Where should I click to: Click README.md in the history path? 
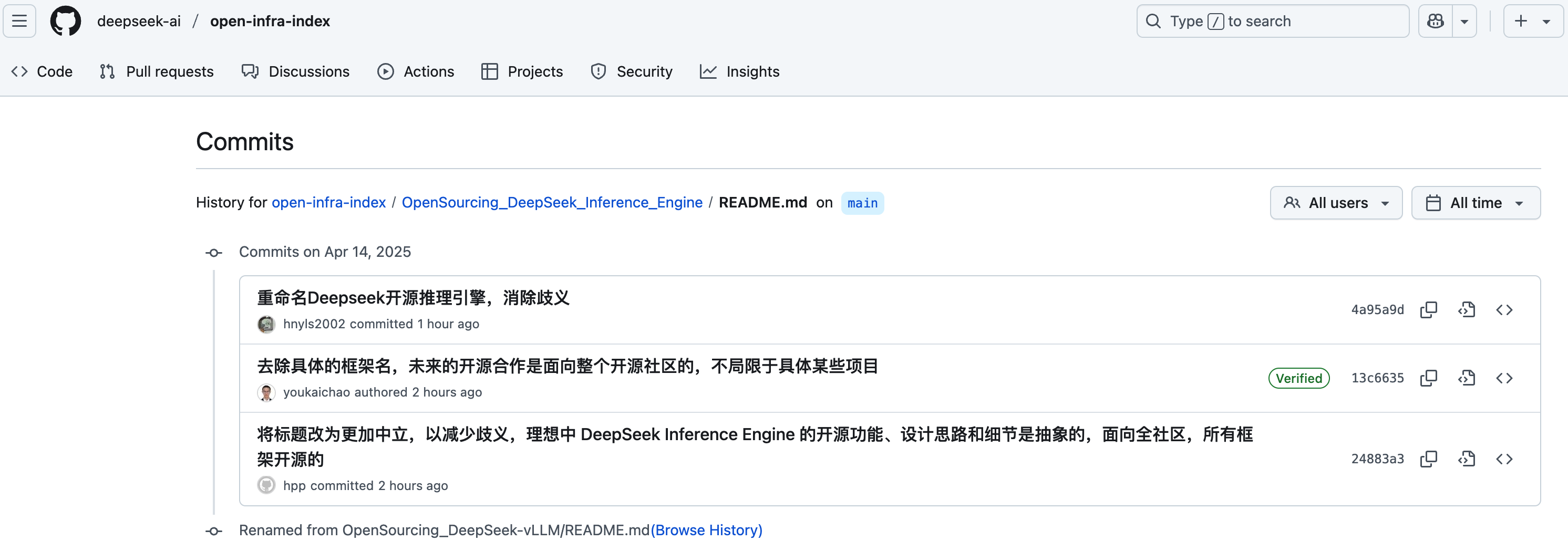tap(762, 203)
